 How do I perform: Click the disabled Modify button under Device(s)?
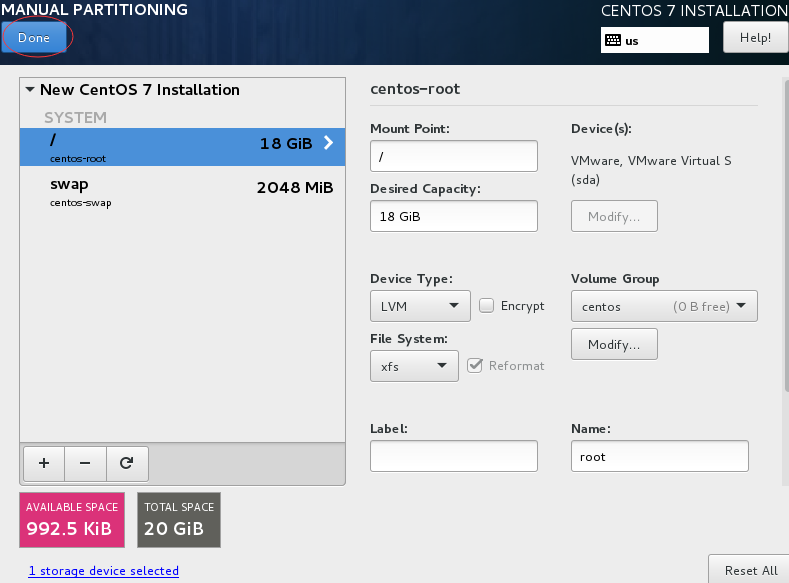[614, 216]
